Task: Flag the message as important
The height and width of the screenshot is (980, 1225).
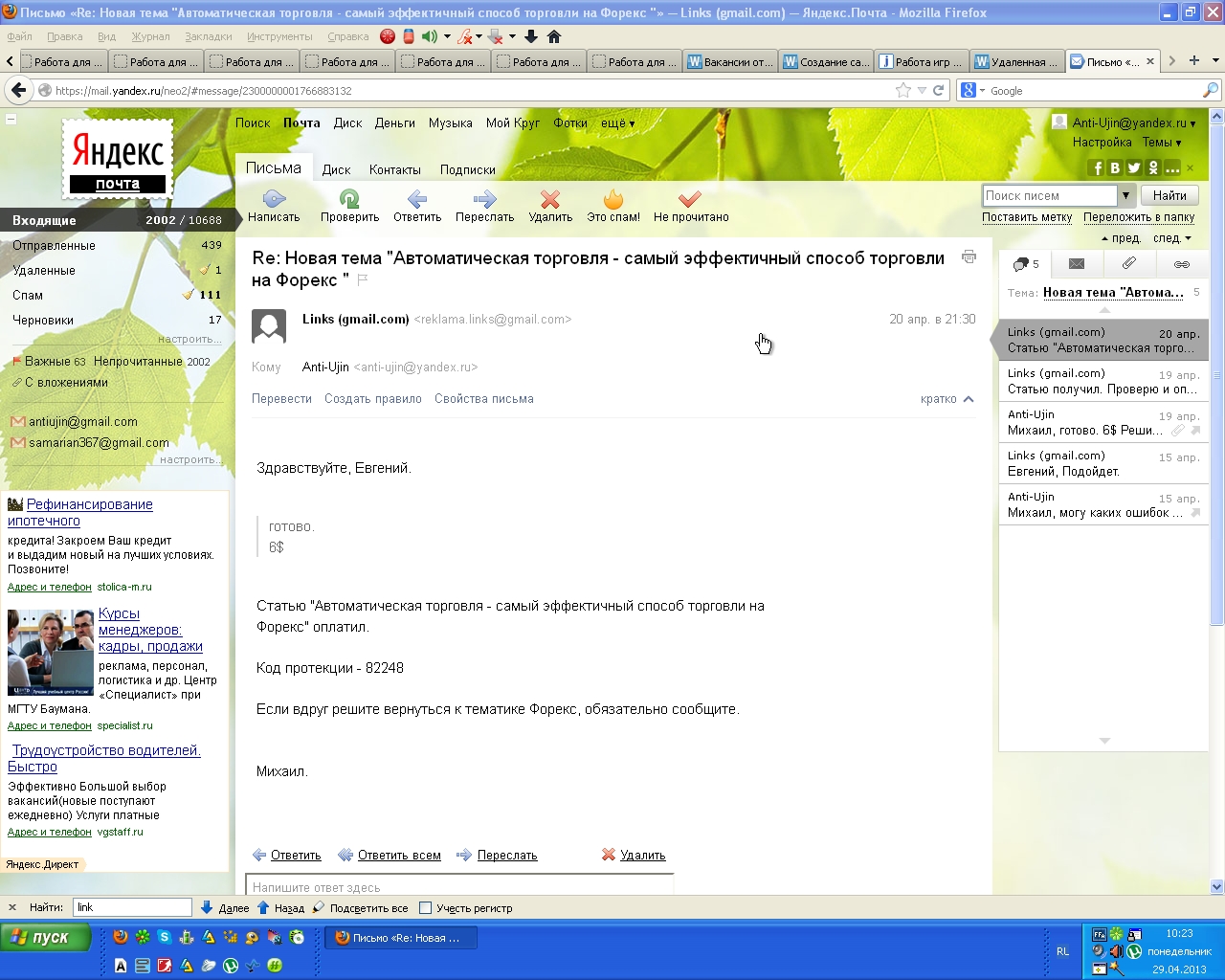Action: (x=363, y=280)
